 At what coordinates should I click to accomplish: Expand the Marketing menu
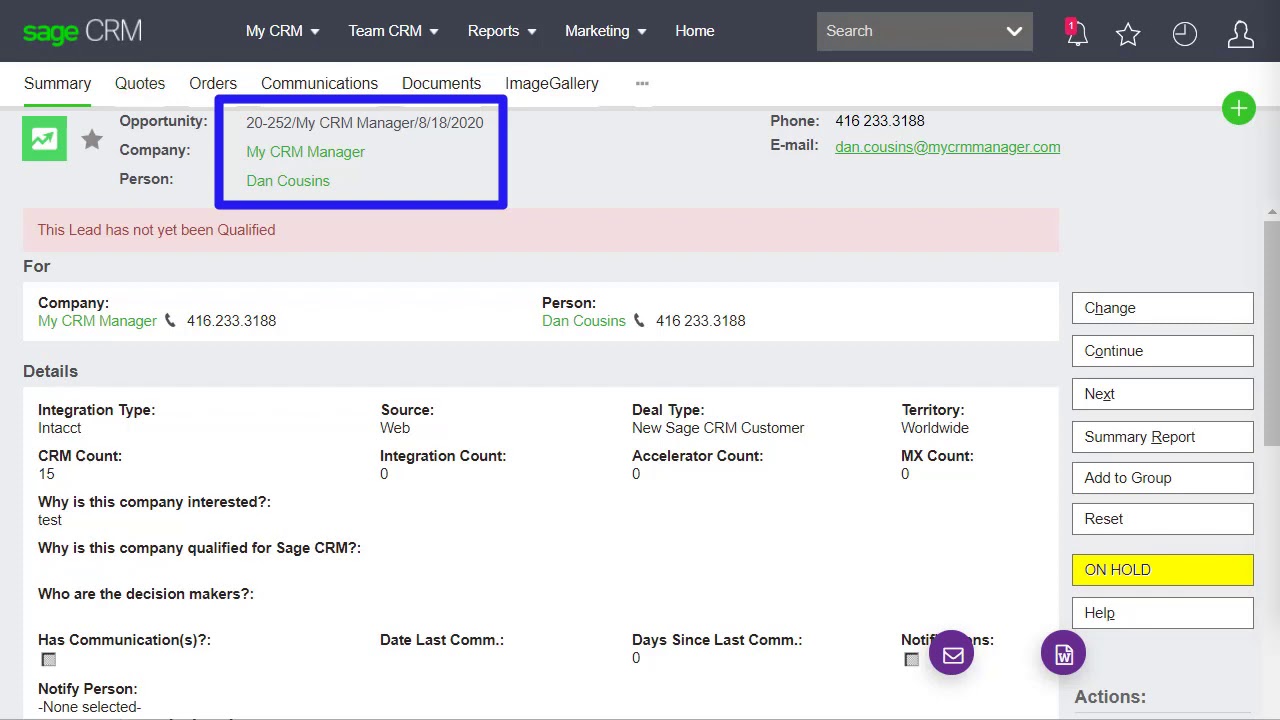(x=605, y=31)
